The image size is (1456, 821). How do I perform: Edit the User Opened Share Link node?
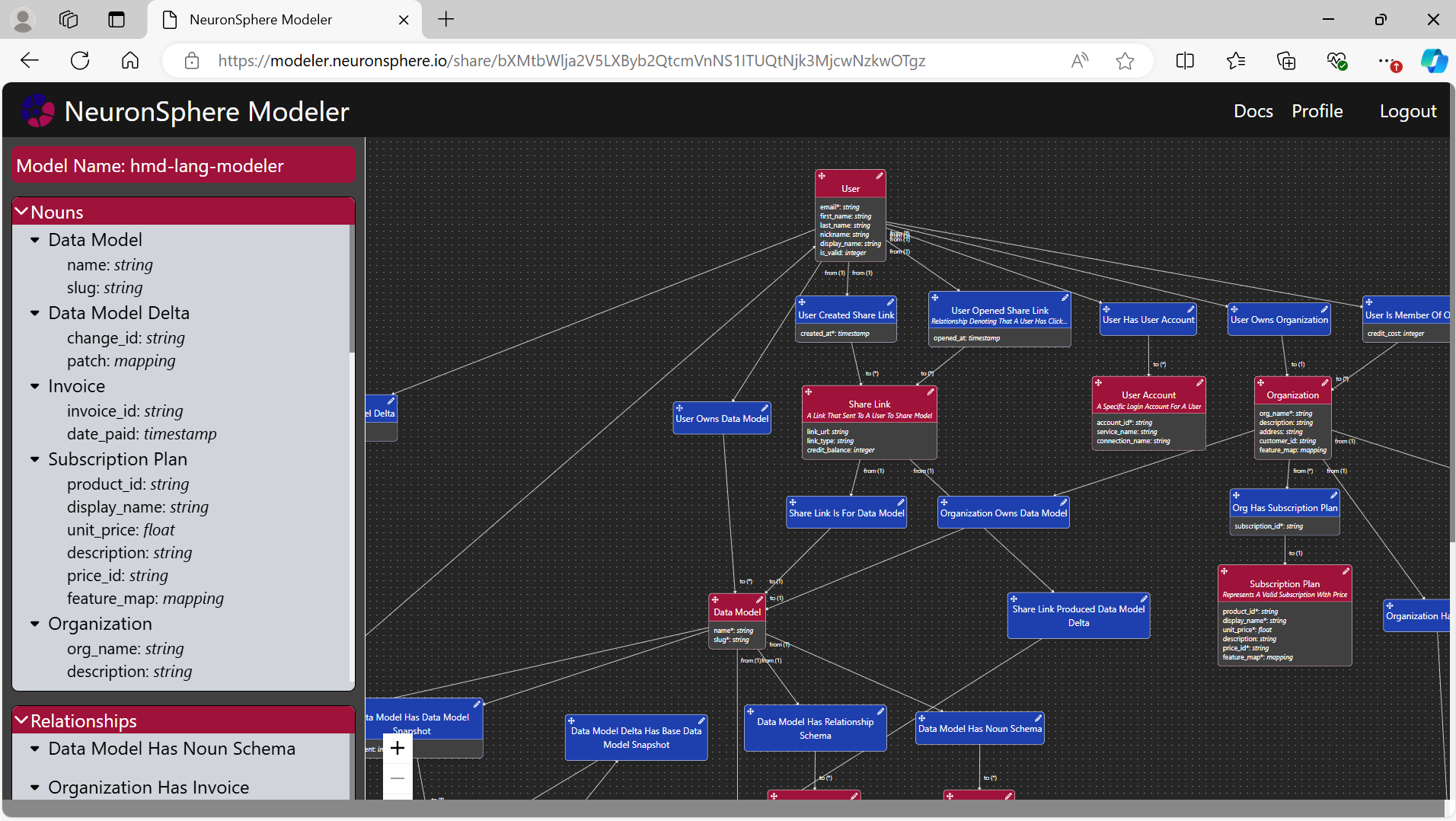(x=1065, y=298)
